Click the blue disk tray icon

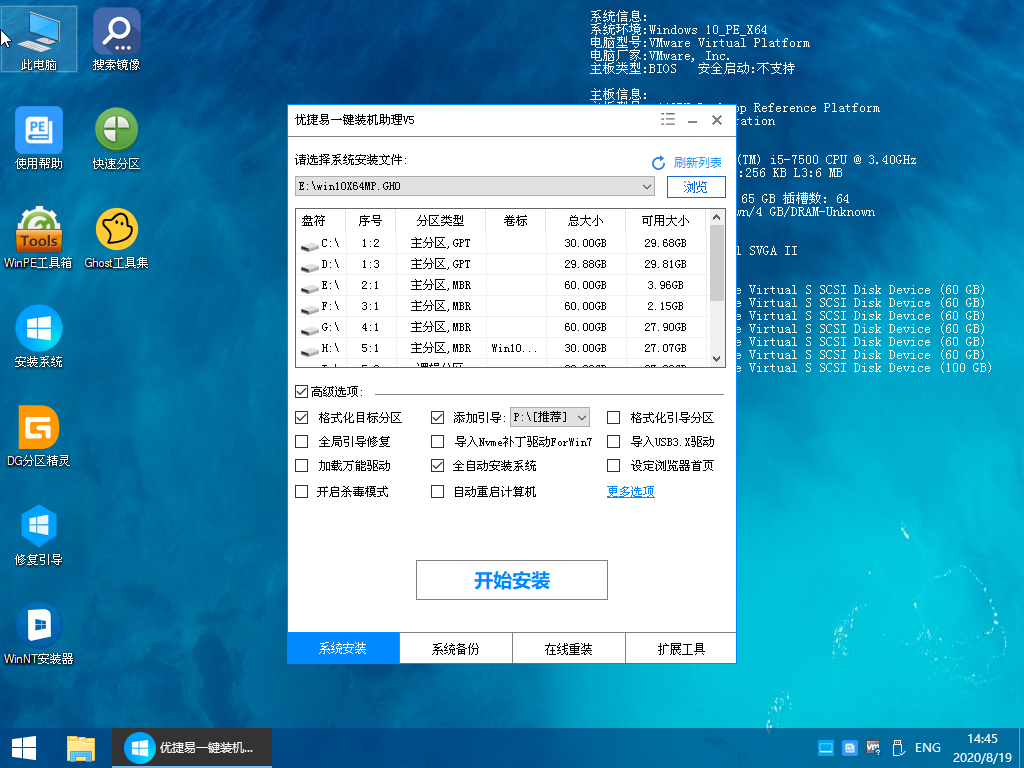pyautogui.click(x=850, y=748)
